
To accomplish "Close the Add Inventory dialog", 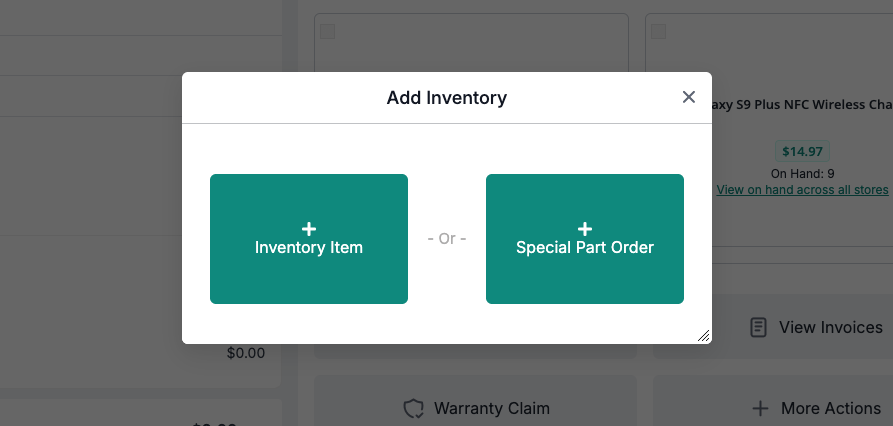I will [688, 97].
